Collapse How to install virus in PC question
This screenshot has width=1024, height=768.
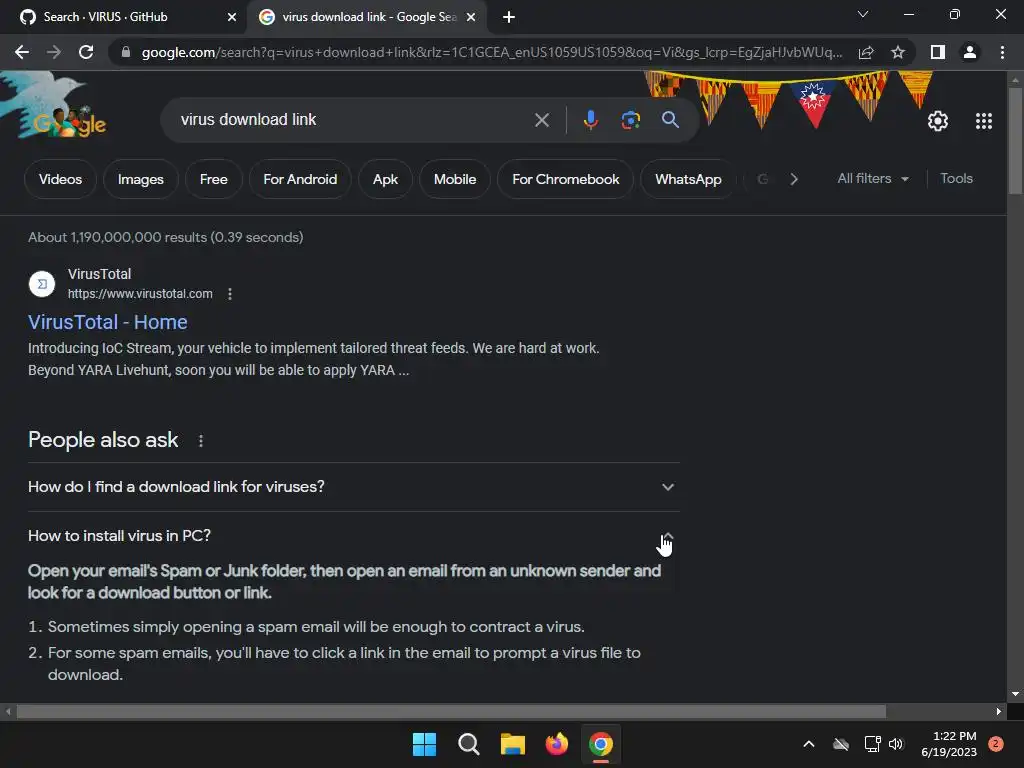(353, 536)
